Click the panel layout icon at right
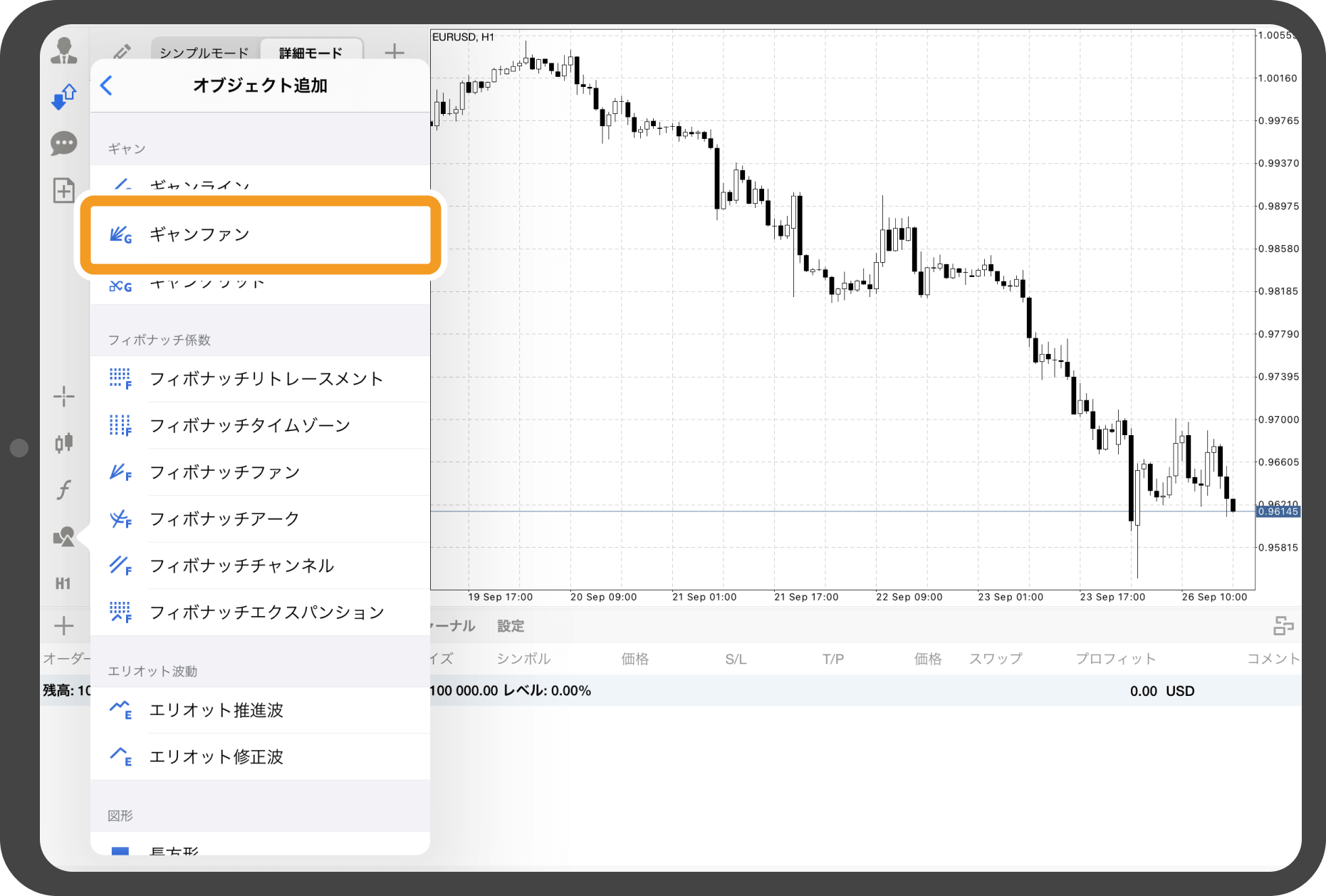The height and width of the screenshot is (896, 1326). 1283,626
